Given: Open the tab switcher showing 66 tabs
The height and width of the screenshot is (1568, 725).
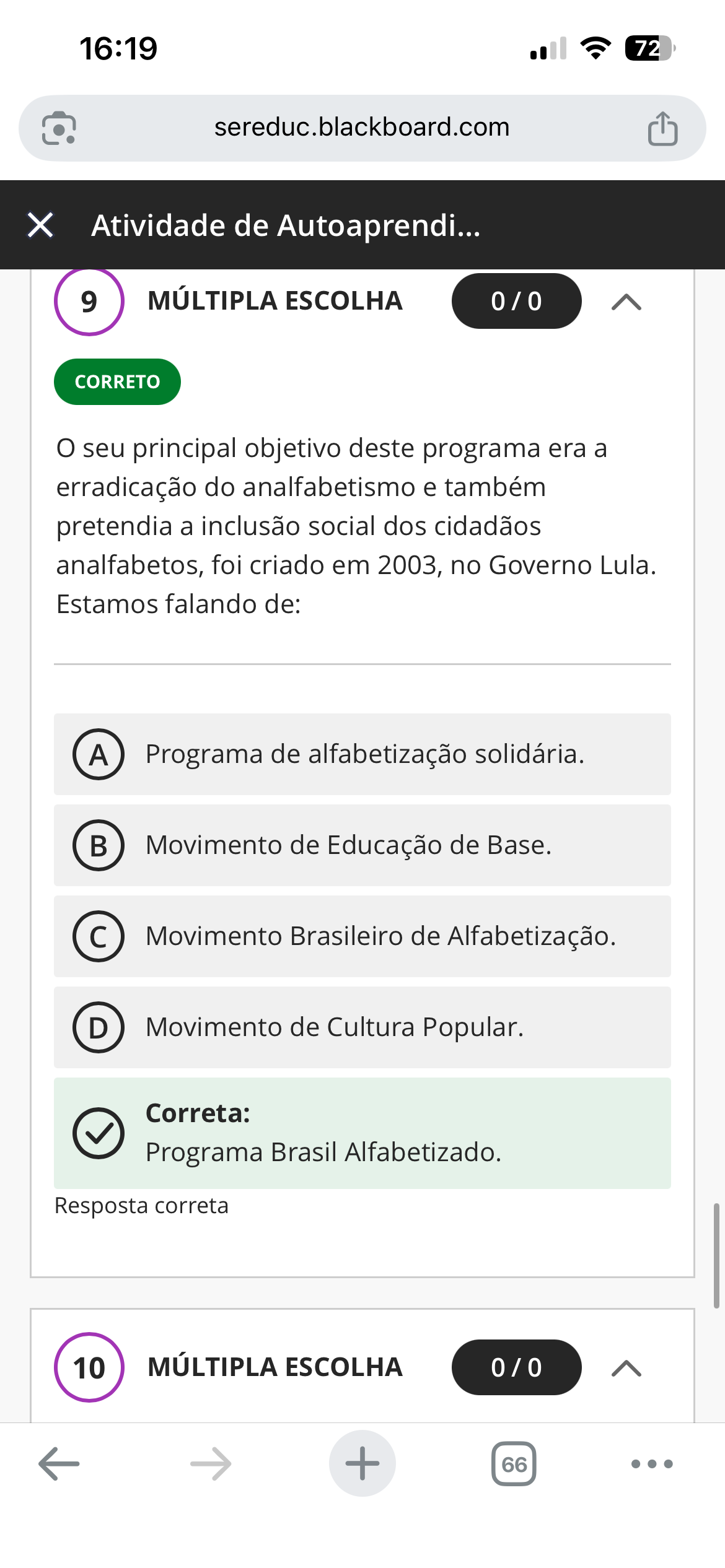Looking at the screenshot, I should (514, 1464).
